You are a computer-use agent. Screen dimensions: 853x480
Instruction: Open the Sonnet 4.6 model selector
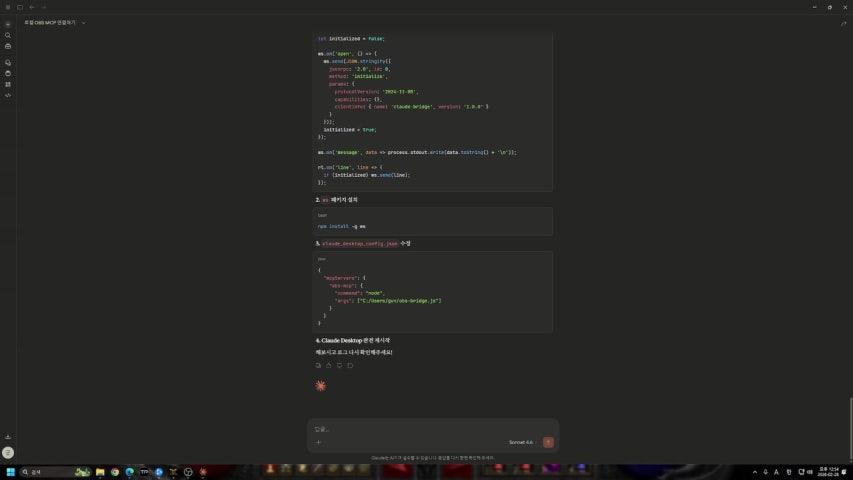coord(522,442)
